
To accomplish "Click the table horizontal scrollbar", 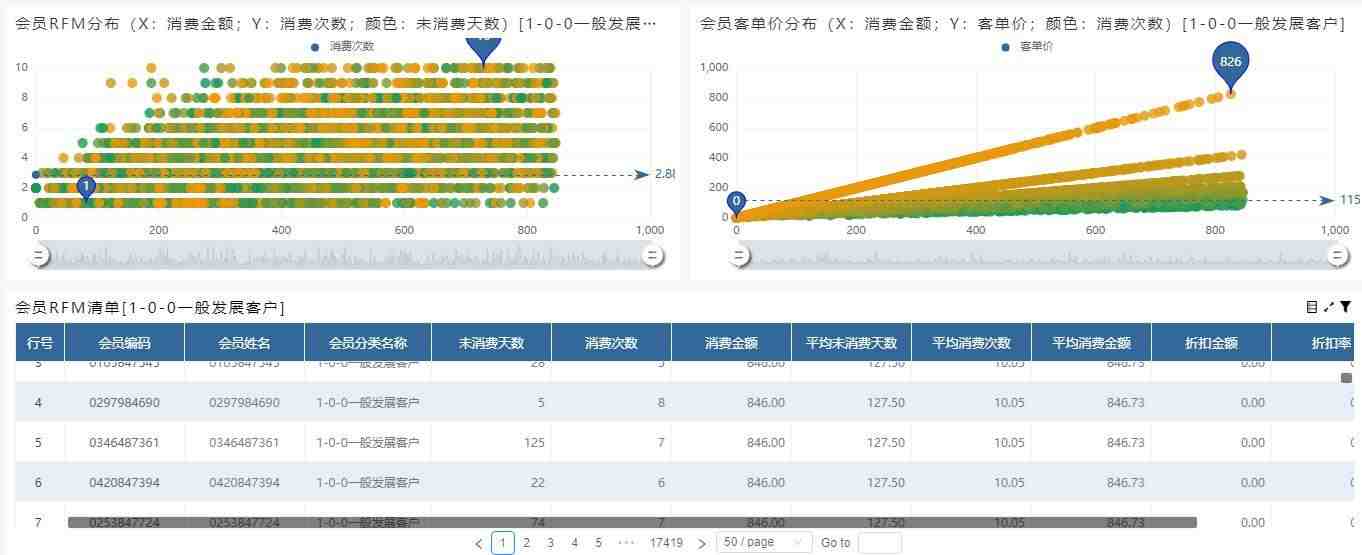I will tap(632, 522).
